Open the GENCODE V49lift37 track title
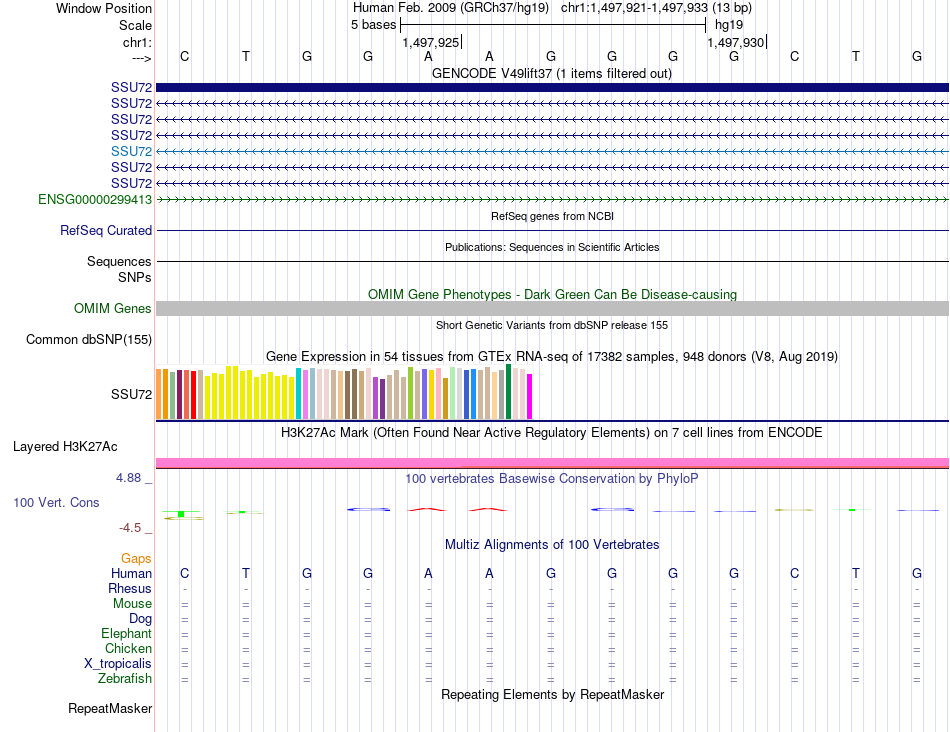Screen dimensions: 950x732 tap(551, 73)
